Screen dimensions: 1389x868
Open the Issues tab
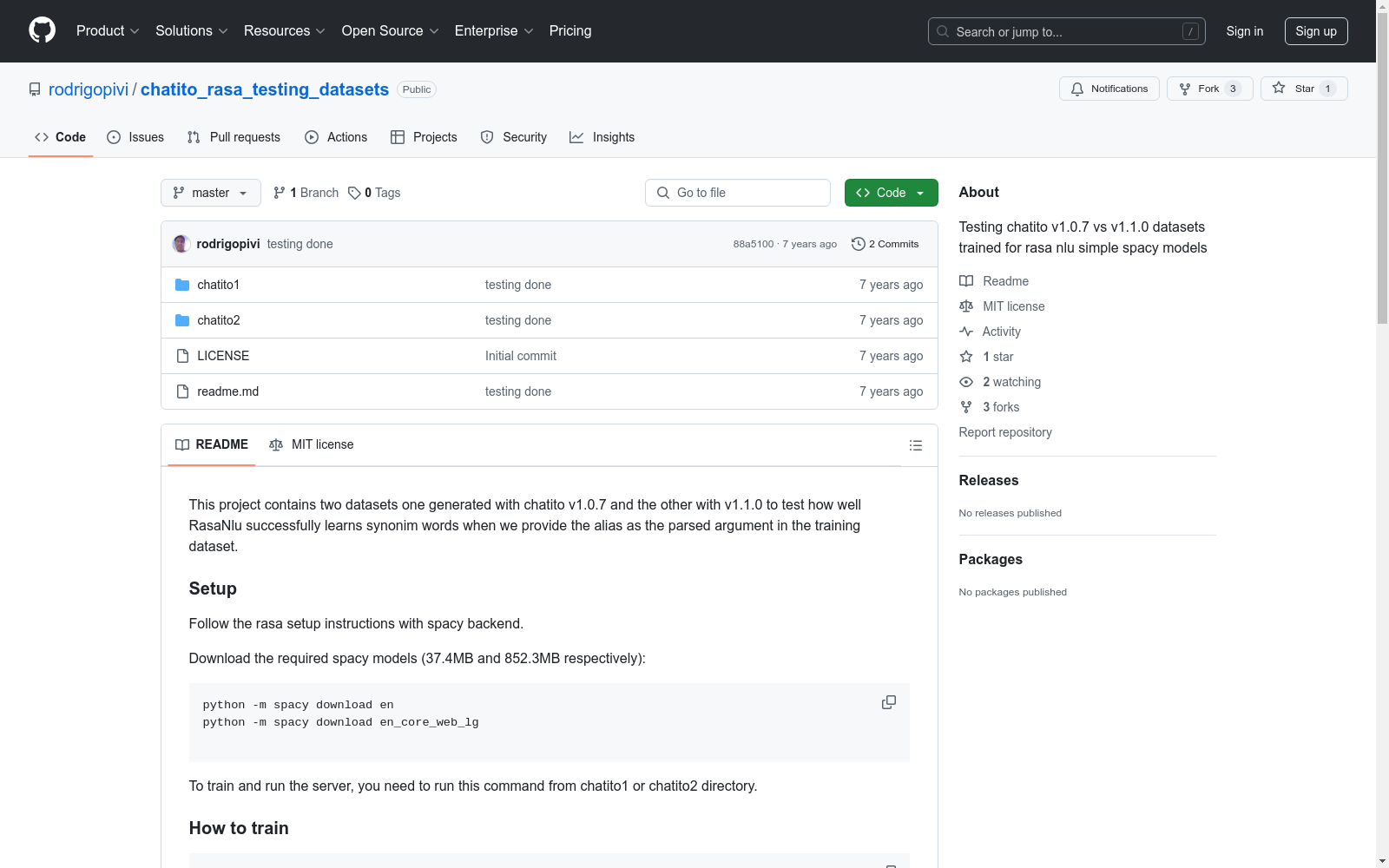point(135,137)
